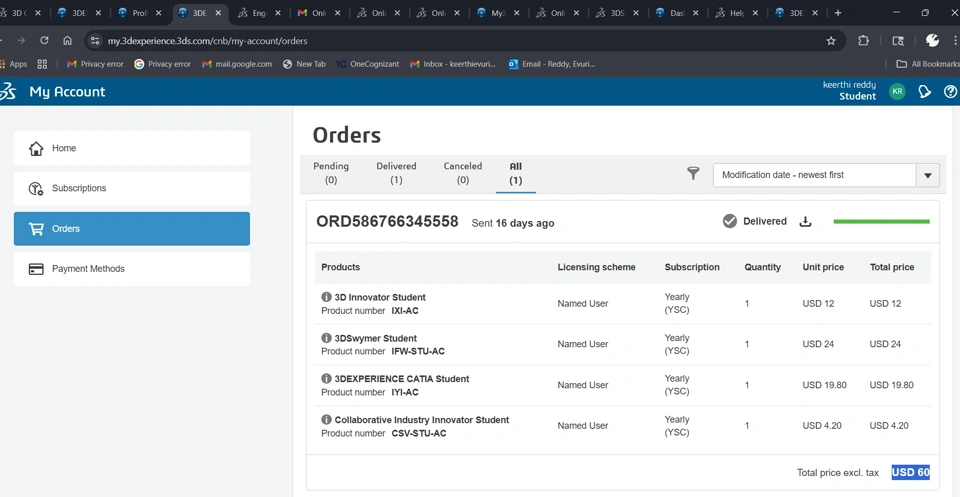Open the tag notifications icon in header
This screenshot has height=497, width=960.
point(924,92)
